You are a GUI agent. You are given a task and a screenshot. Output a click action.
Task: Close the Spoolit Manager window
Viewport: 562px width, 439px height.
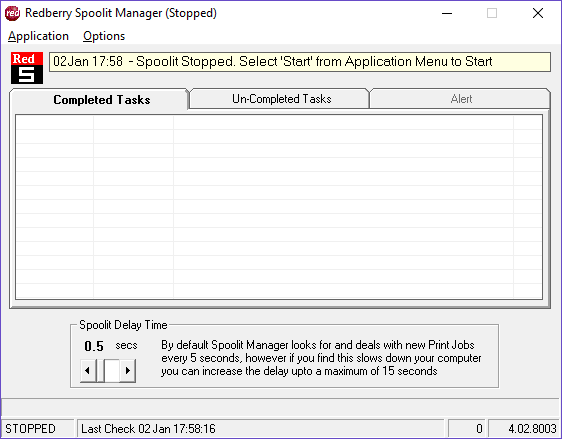click(x=538, y=14)
